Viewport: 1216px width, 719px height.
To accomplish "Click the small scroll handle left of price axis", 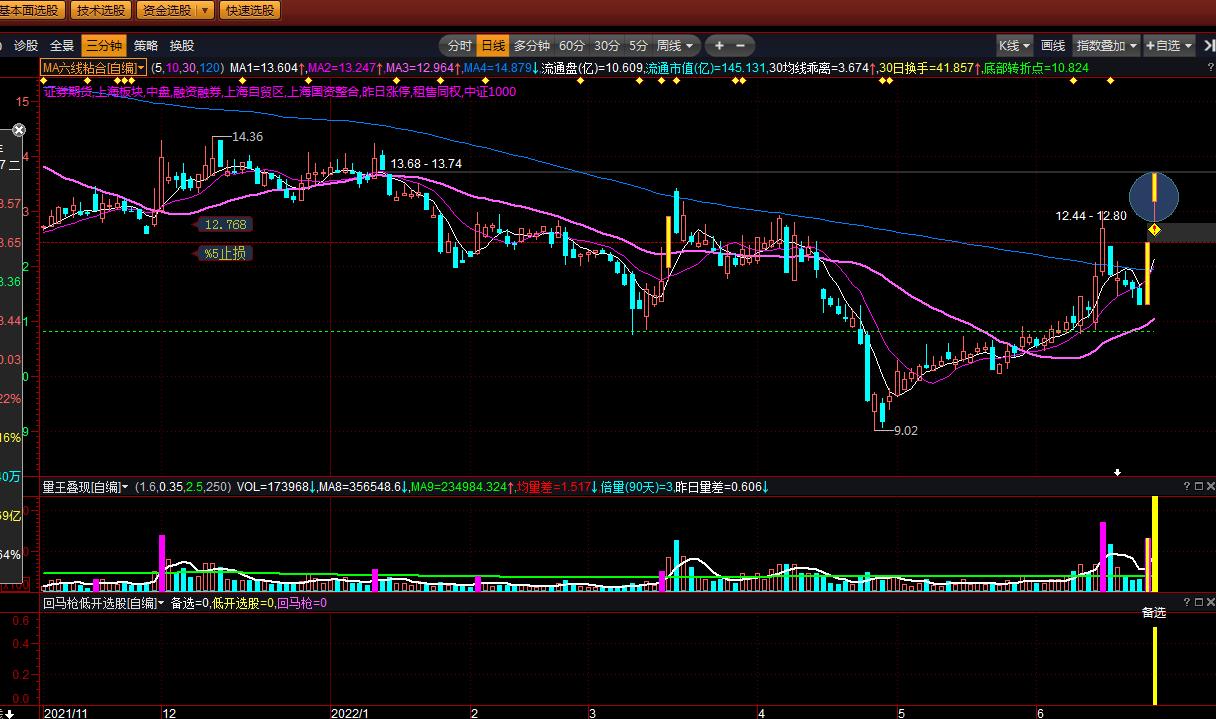I will (17, 131).
